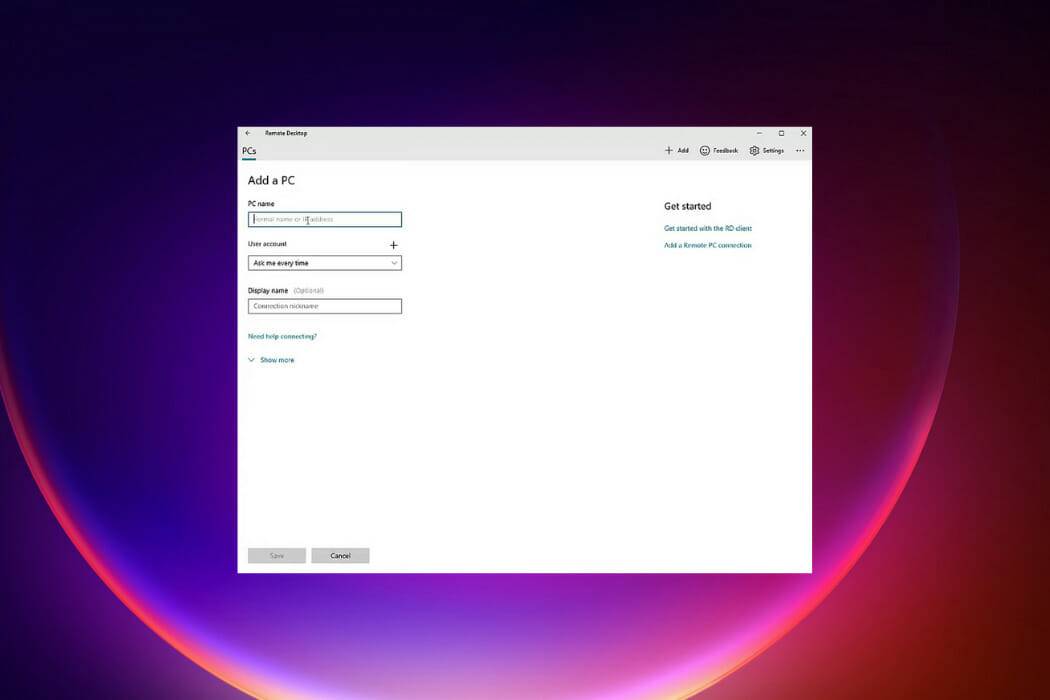Viewport: 1050px width, 700px height.
Task: Click the disabled Save button
Action: click(277, 555)
